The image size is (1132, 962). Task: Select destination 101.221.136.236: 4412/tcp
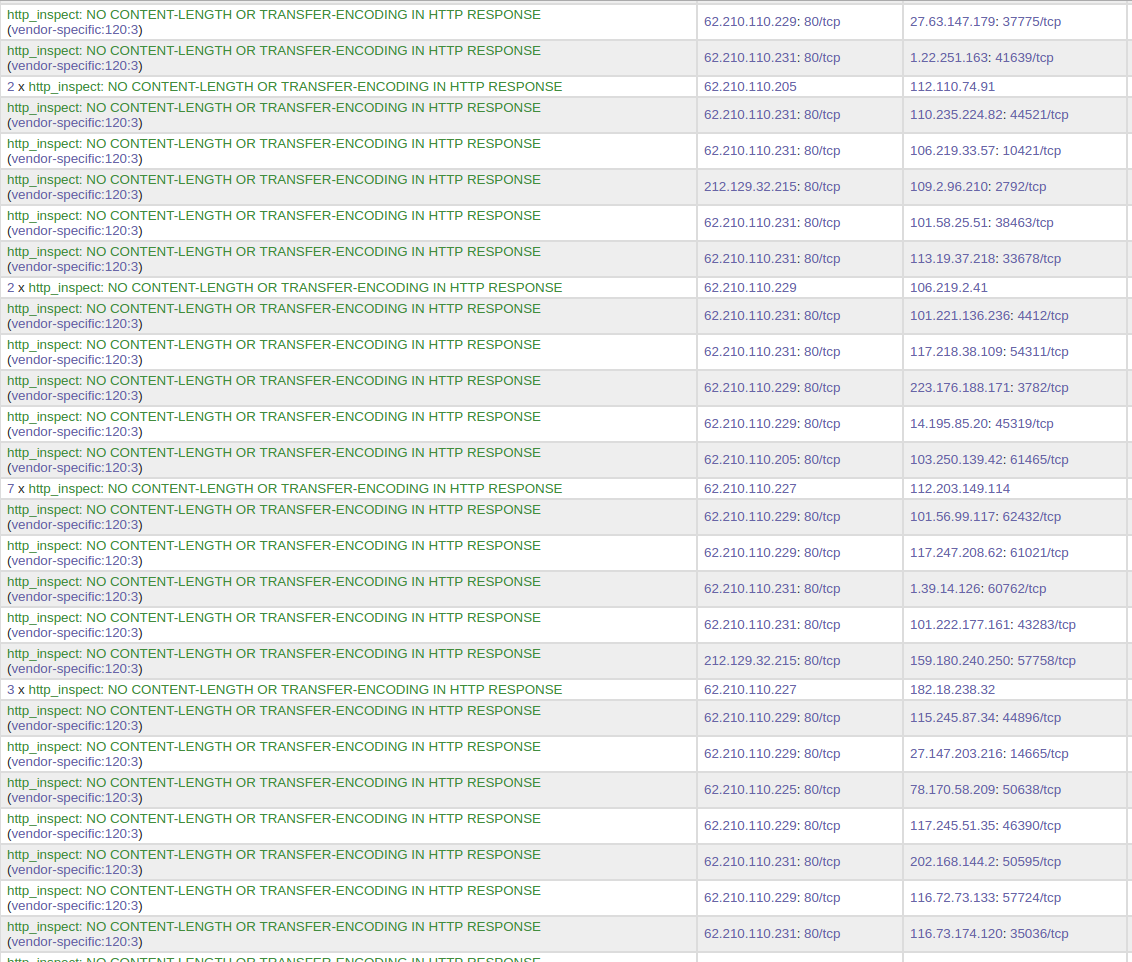click(x=988, y=316)
